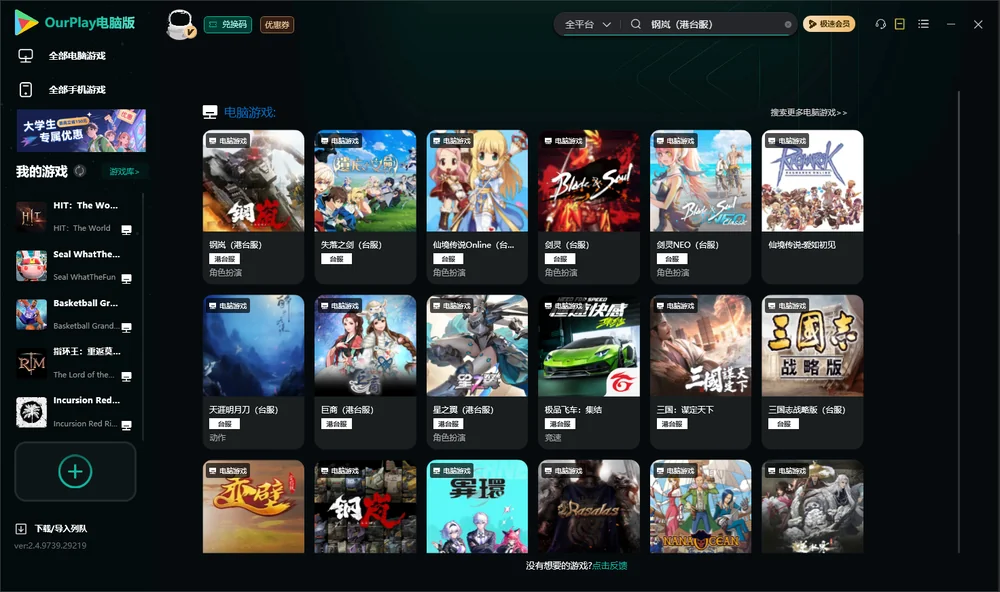Click the phone icon beside 全部手机游戏
Viewport: 1000px width, 592px height.
coord(26,90)
